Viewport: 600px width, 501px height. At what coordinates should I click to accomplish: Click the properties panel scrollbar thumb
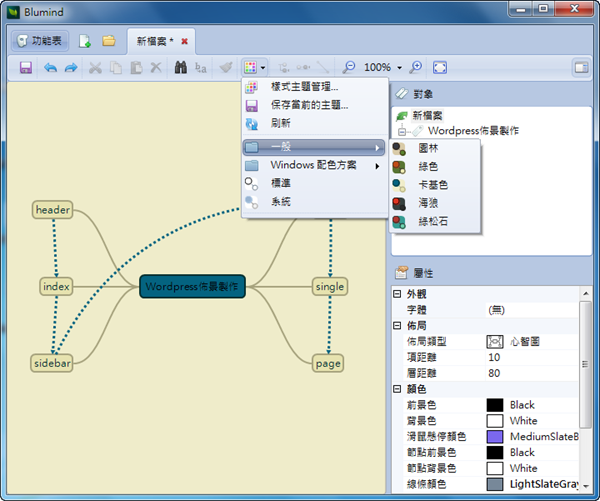(x=585, y=364)
